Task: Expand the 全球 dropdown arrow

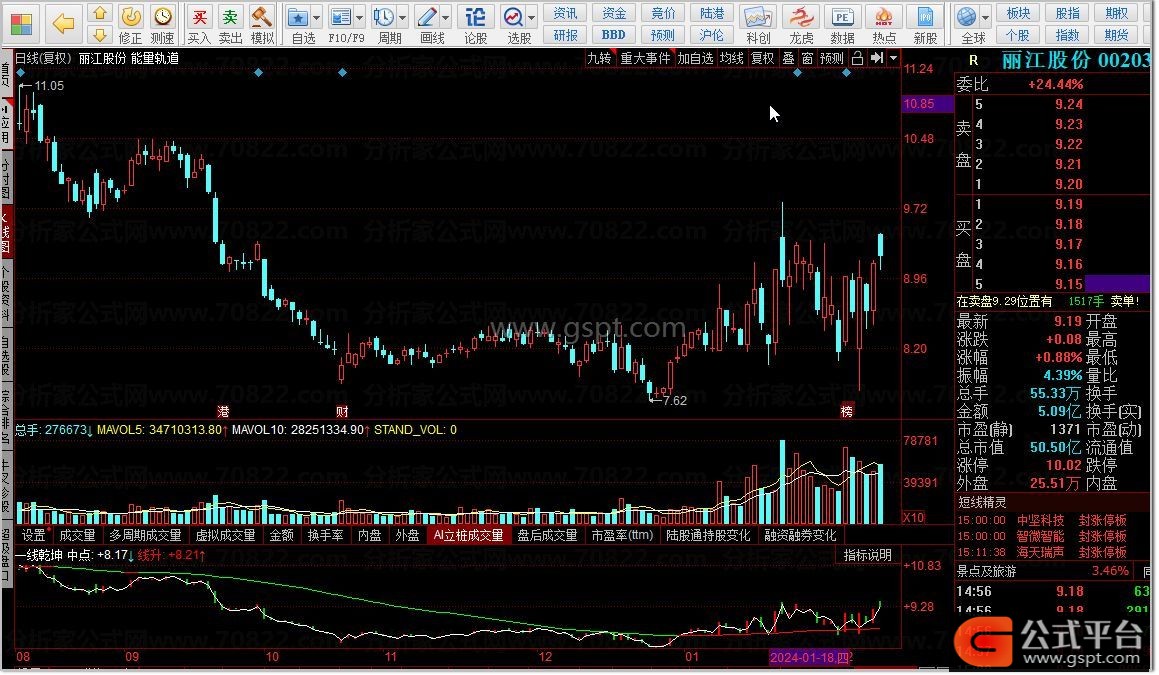Action: click(985, 17)
